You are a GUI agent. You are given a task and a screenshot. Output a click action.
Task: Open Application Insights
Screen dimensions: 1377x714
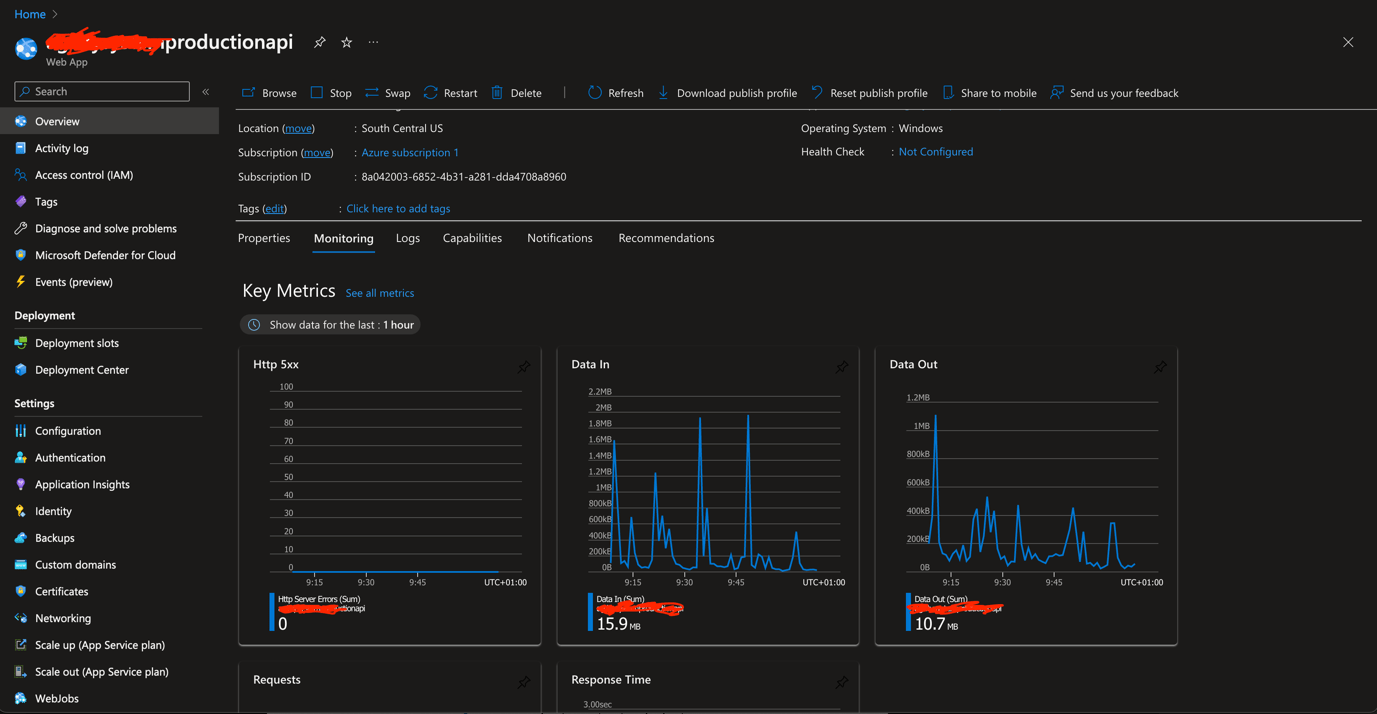coord(82,485)
